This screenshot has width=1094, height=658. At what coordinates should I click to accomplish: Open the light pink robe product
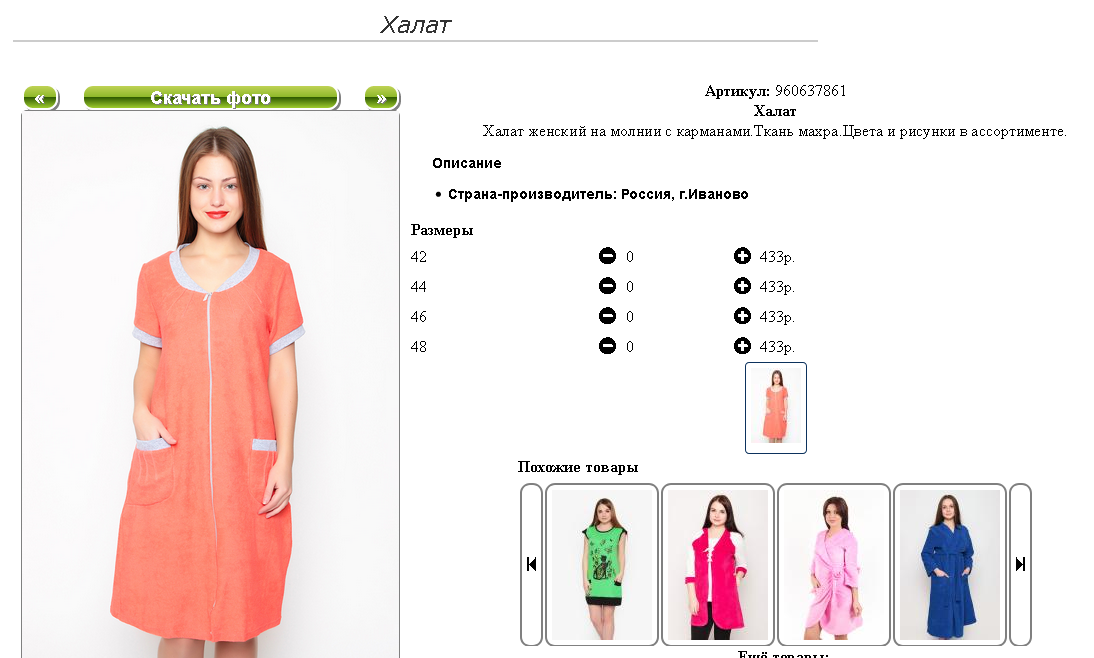(834, 564)
